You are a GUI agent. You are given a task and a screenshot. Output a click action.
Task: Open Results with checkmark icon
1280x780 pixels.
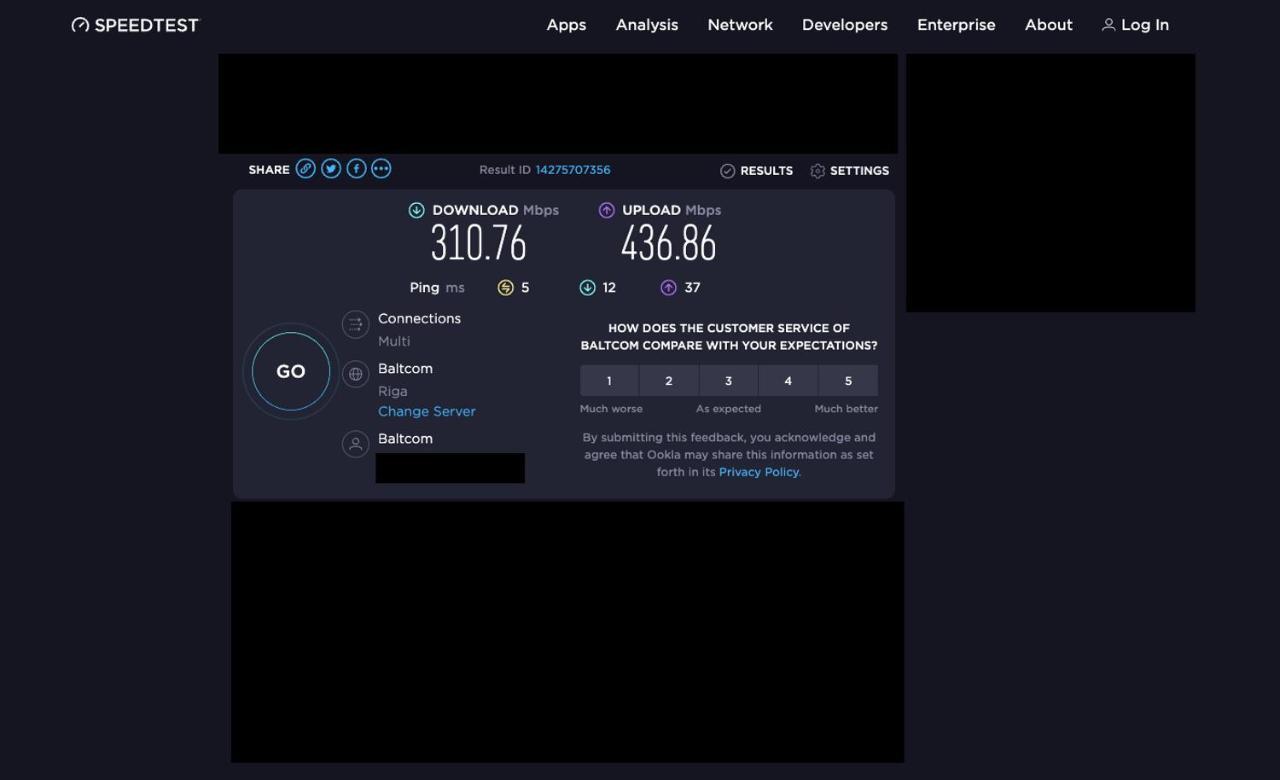click(x=756, y=171)
